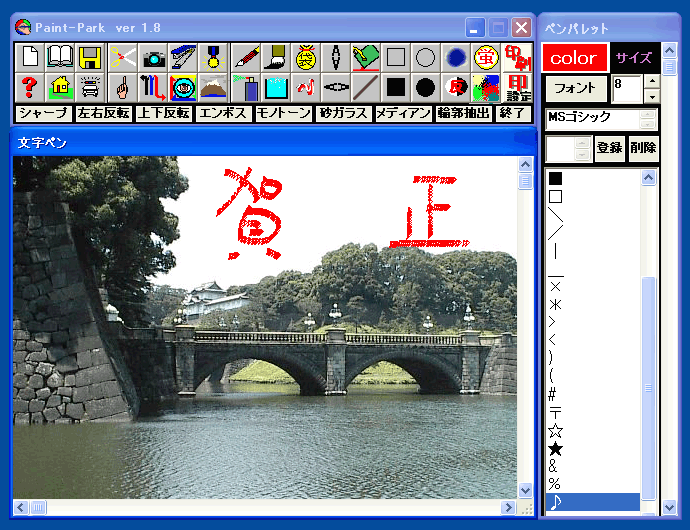Select the horizontal chain line tool

(x=336, y=87)
